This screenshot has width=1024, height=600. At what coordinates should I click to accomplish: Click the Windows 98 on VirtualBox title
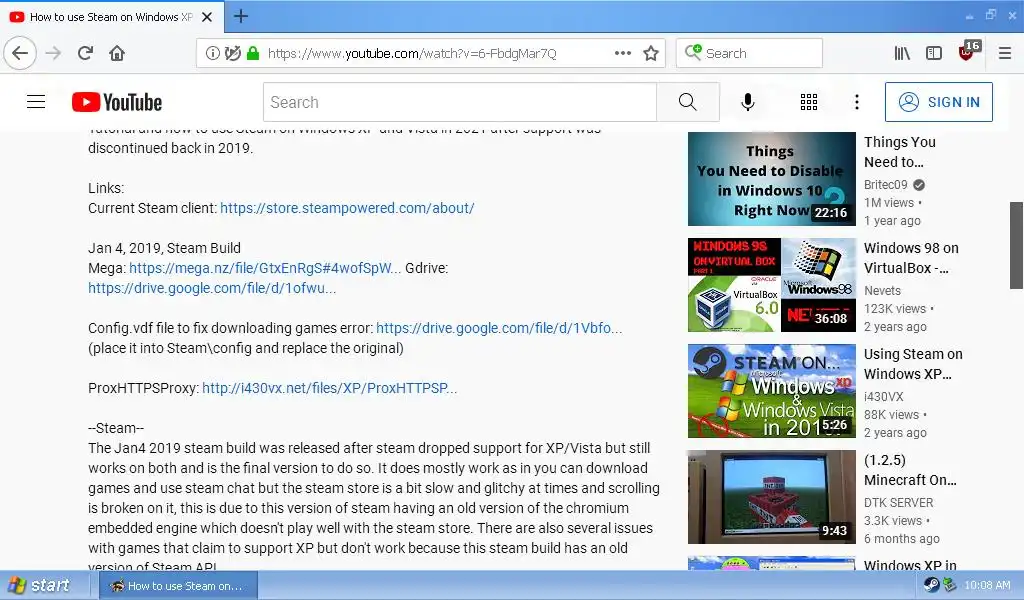coord(911,258)
